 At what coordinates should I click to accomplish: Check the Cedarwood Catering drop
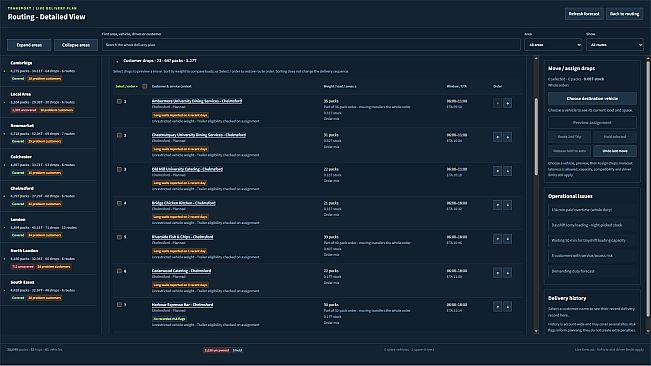[x=119, y=271]
